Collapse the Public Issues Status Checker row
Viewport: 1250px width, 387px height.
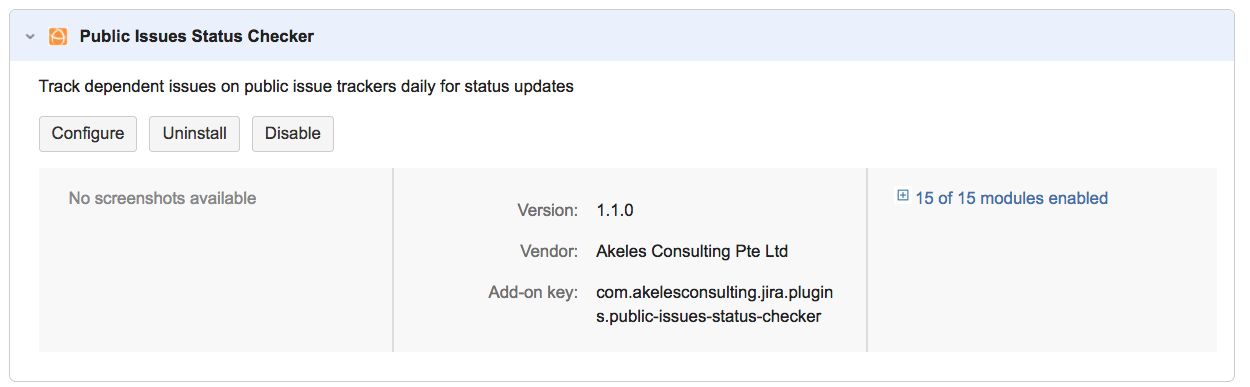(x=30, y=36)
